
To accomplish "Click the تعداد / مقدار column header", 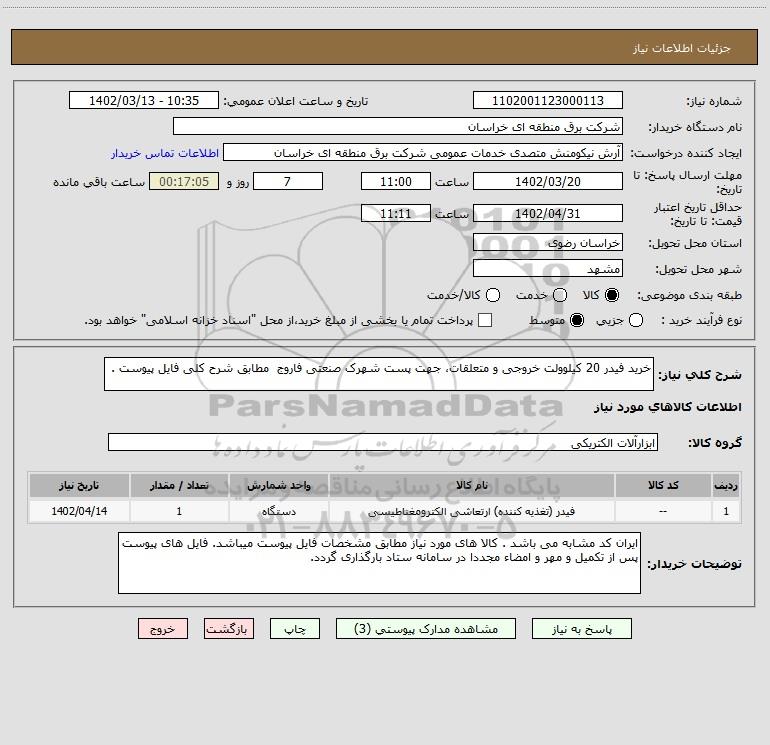I will [x=179, y=485].
